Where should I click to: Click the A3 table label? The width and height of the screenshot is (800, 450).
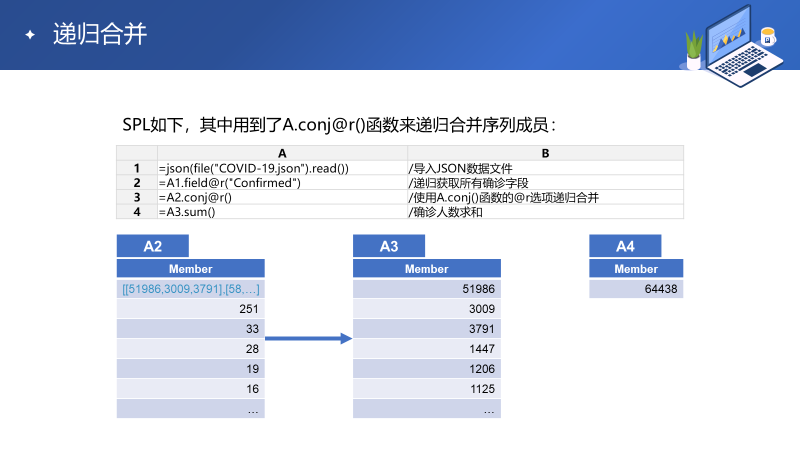click(389, 246)
